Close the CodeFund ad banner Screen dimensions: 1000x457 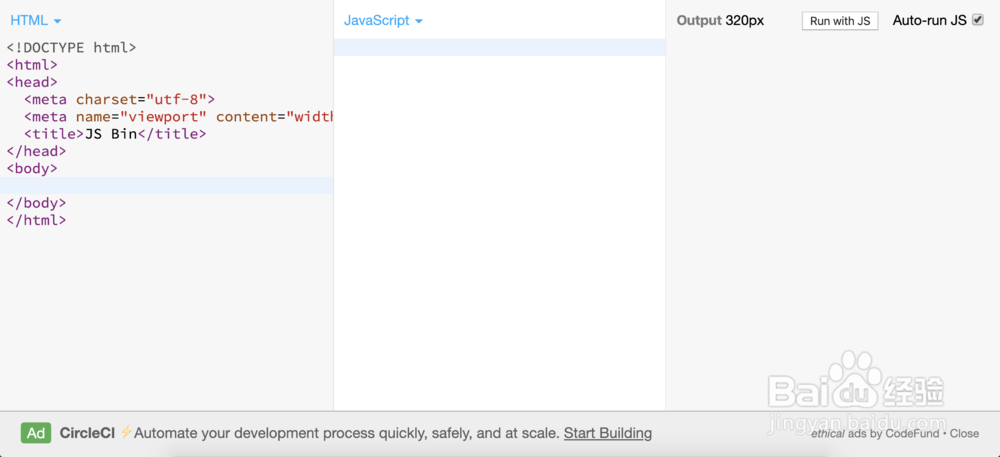[964, 434]
